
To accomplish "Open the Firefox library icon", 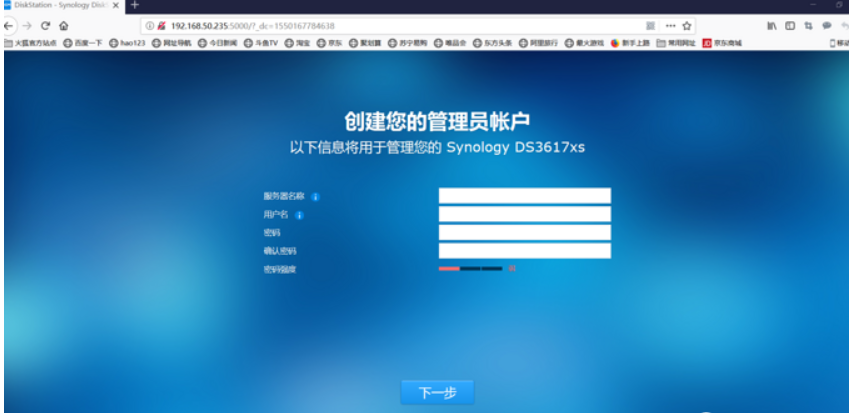I will (x=772, y=26).
